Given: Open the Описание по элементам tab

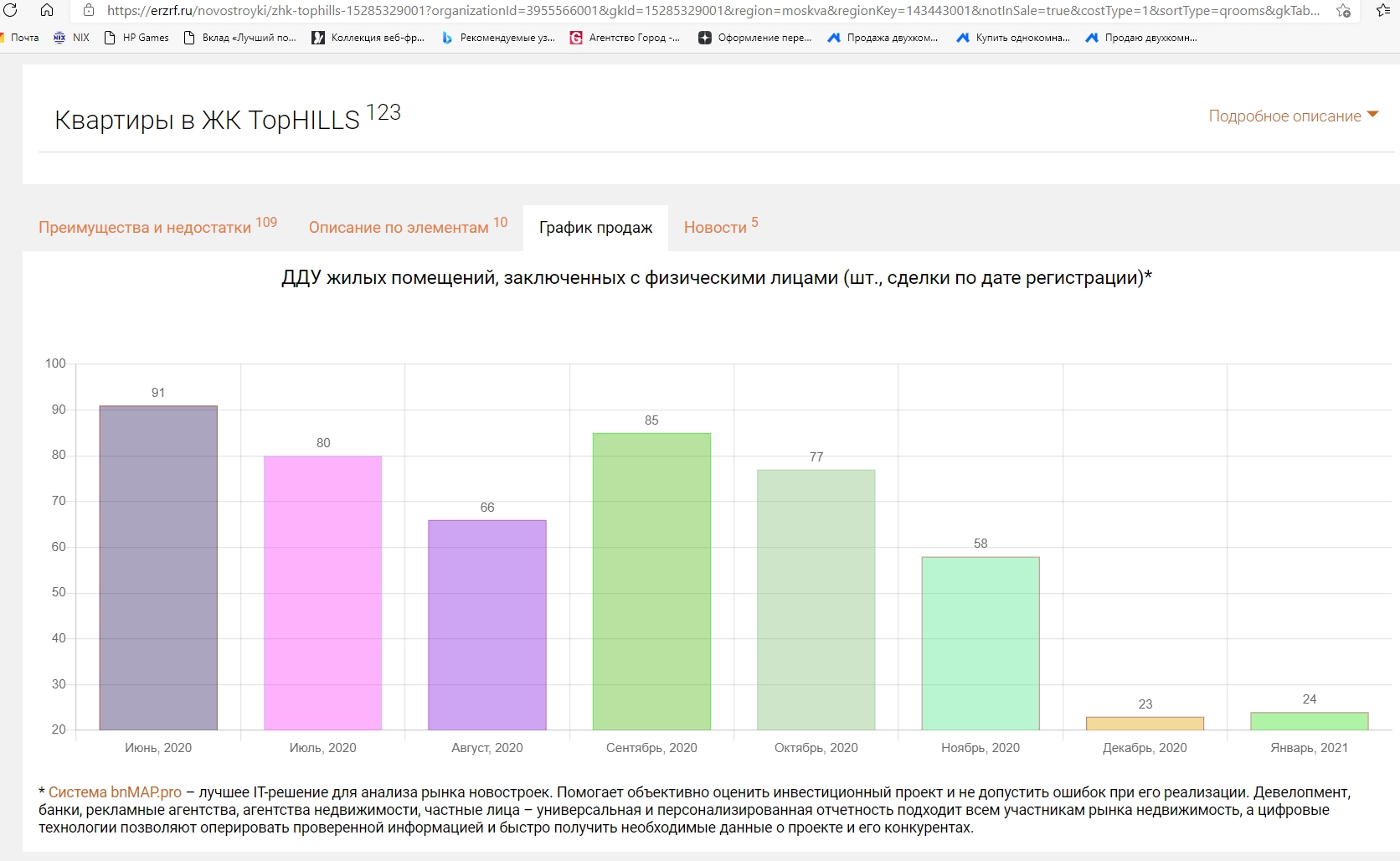Looking at the screenshot, I should [x=399, y=228].
